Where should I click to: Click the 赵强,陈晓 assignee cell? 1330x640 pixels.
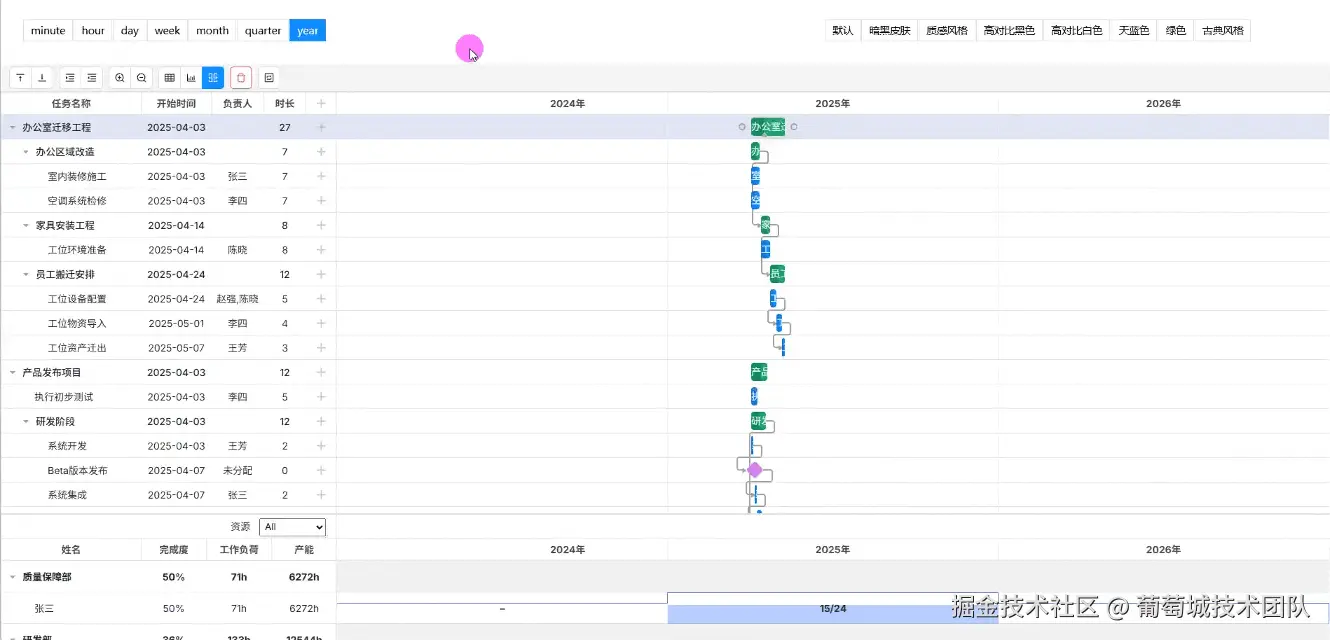point(237,299)
